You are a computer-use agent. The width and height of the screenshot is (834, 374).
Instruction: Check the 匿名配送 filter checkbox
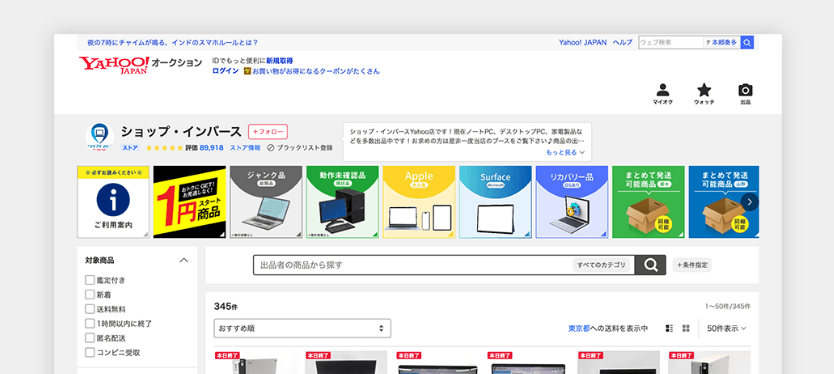pos(90,338)
